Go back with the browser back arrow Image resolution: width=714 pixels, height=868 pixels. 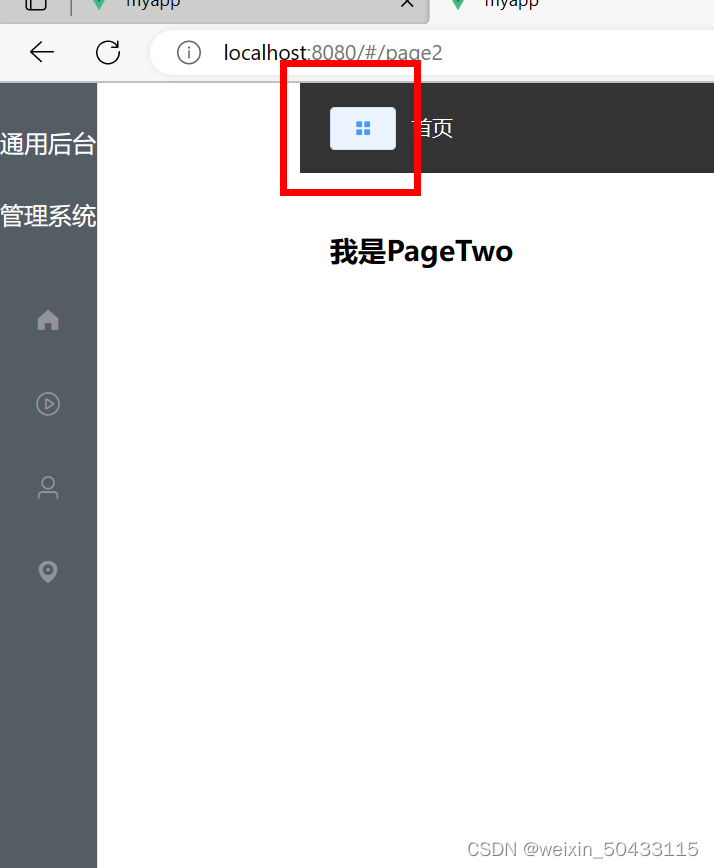[42, 52]
